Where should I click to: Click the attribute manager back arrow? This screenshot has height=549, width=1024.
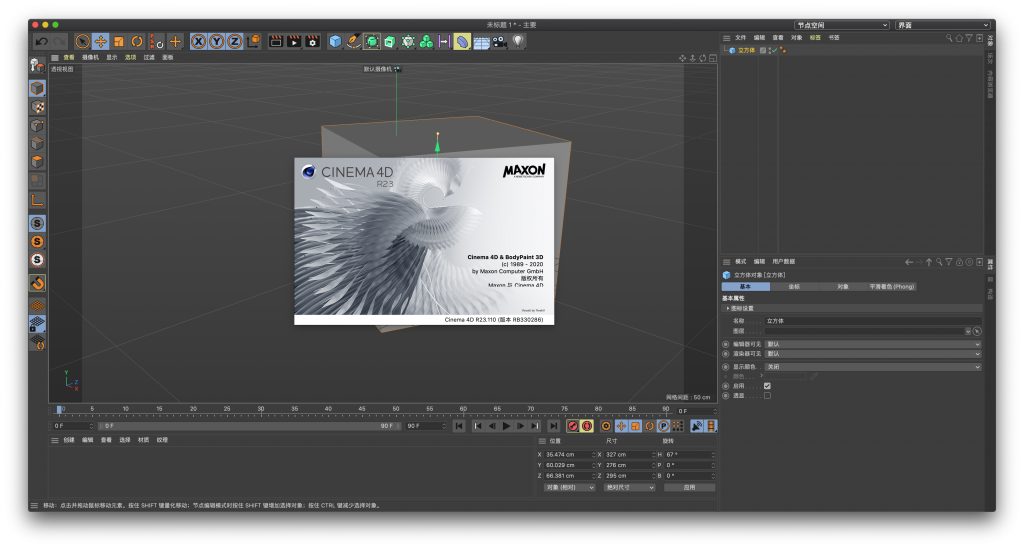point(908,262)
